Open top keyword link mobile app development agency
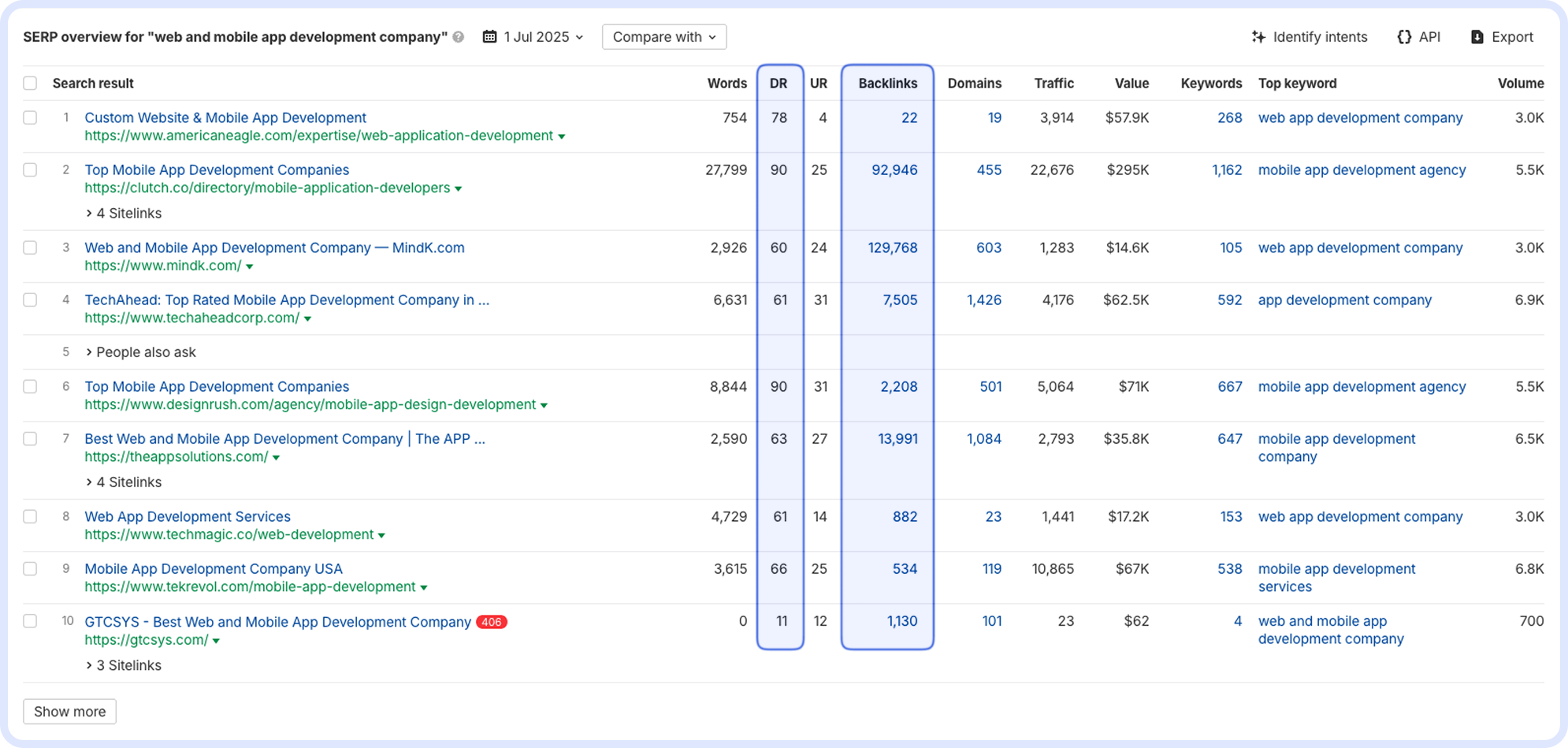The image size is (1568, 748). [x=1362, y=169]
